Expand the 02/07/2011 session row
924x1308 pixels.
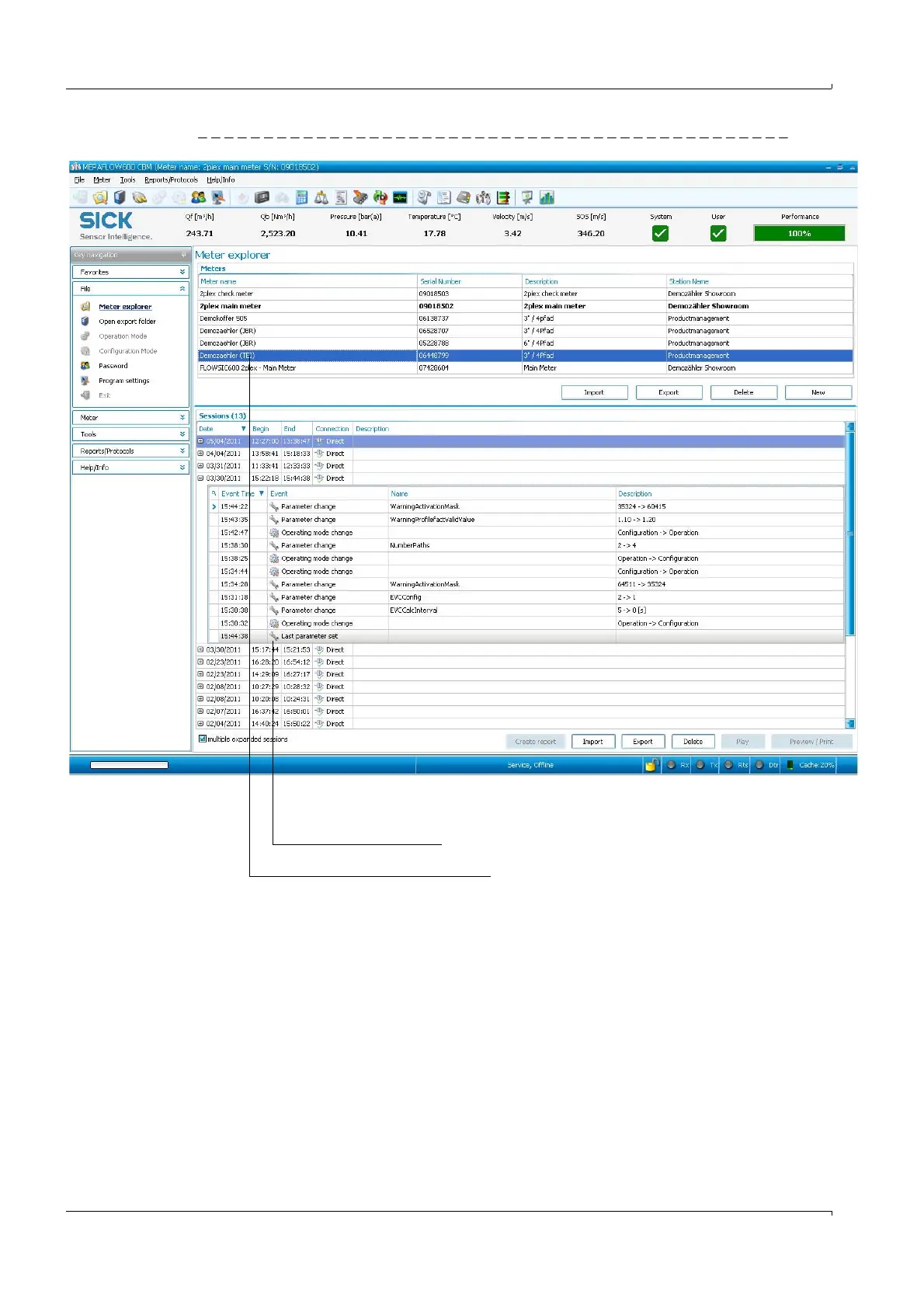[200, 711]
